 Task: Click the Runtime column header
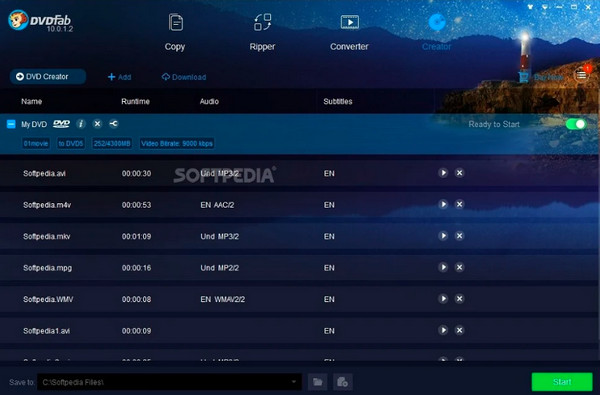point(135,101)
